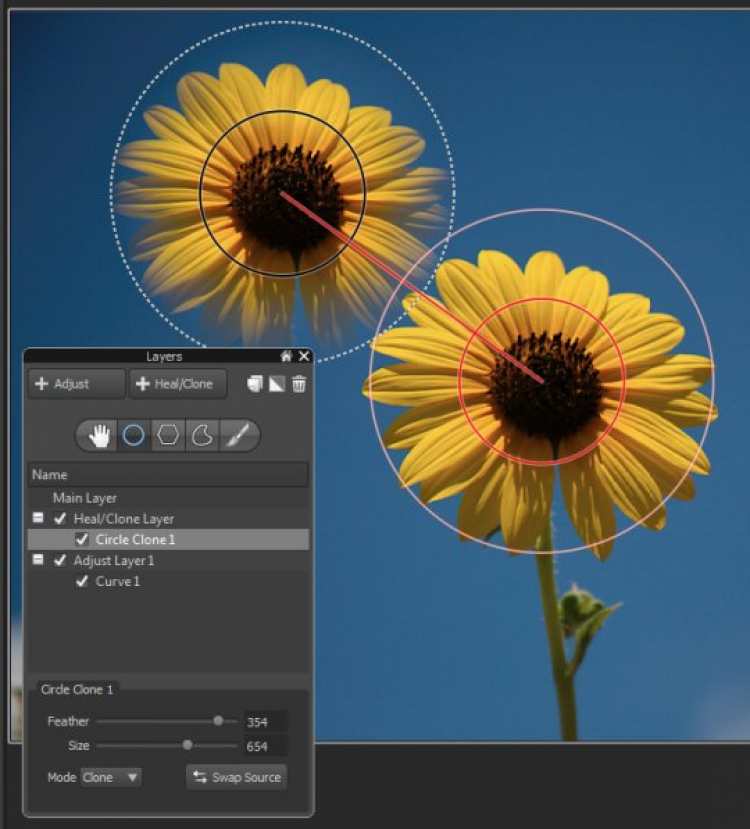Open the Mode dropdown set to Clone
The image size is (750, 829).
[x=111, y=777]
